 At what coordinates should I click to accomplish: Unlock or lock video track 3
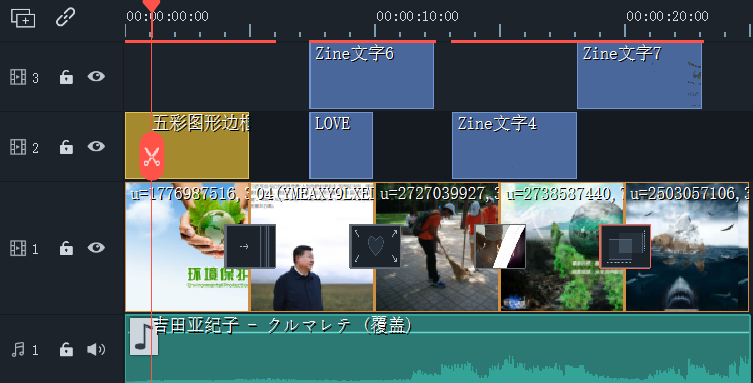[x=66, y=77]
